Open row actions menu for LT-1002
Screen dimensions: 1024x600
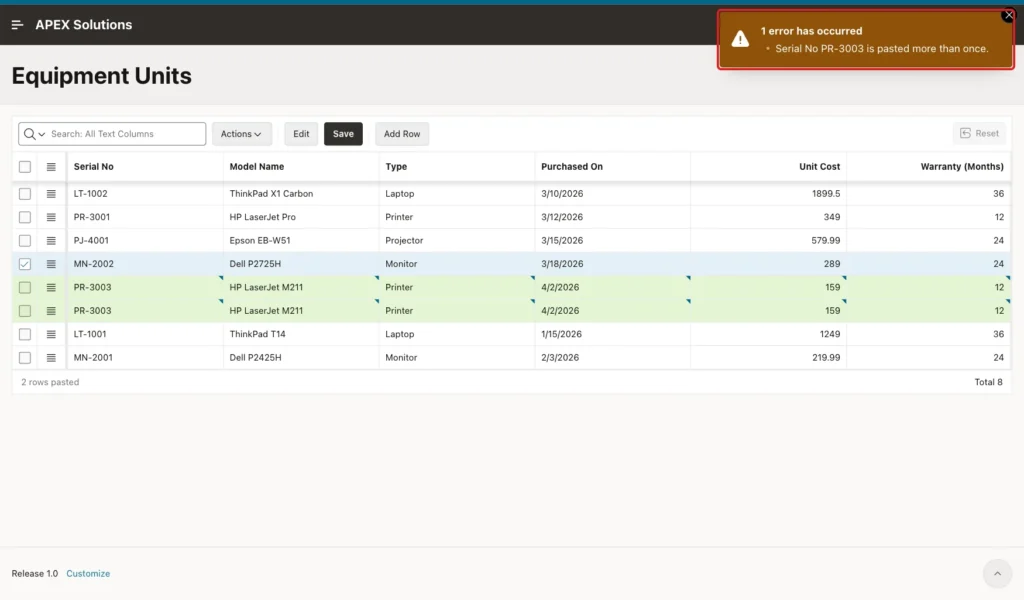tap(51, 194)
